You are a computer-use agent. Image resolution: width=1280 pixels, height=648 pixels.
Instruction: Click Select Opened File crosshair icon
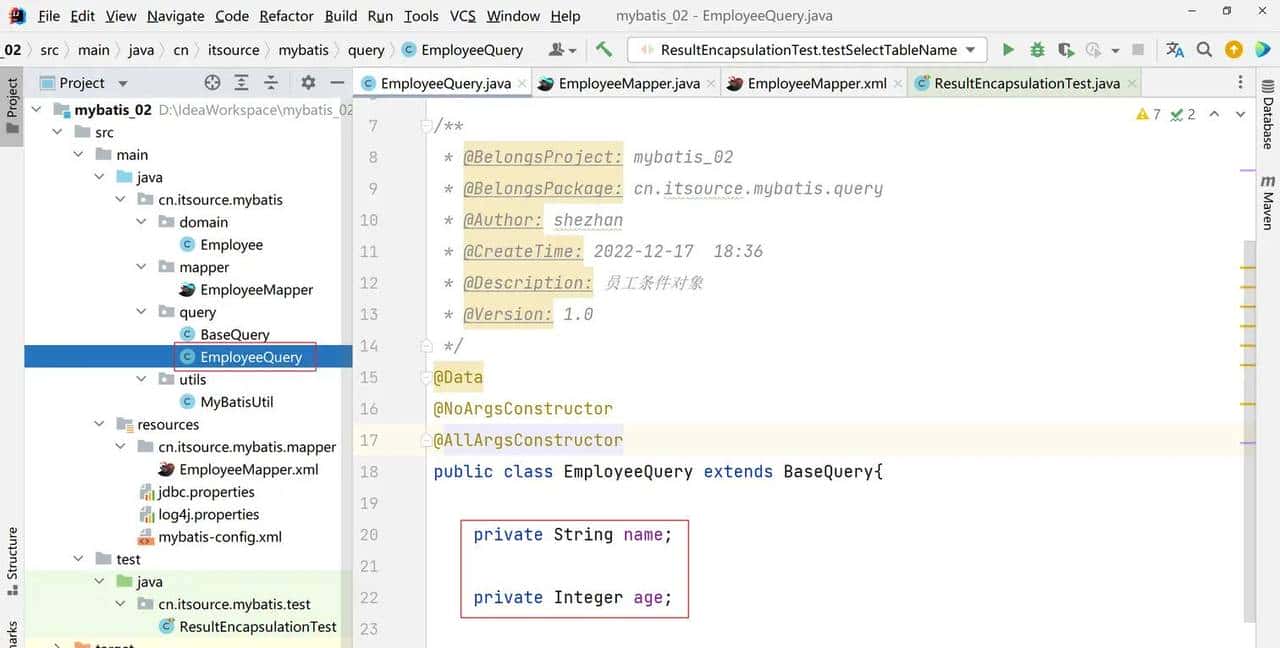click(212, 83)
